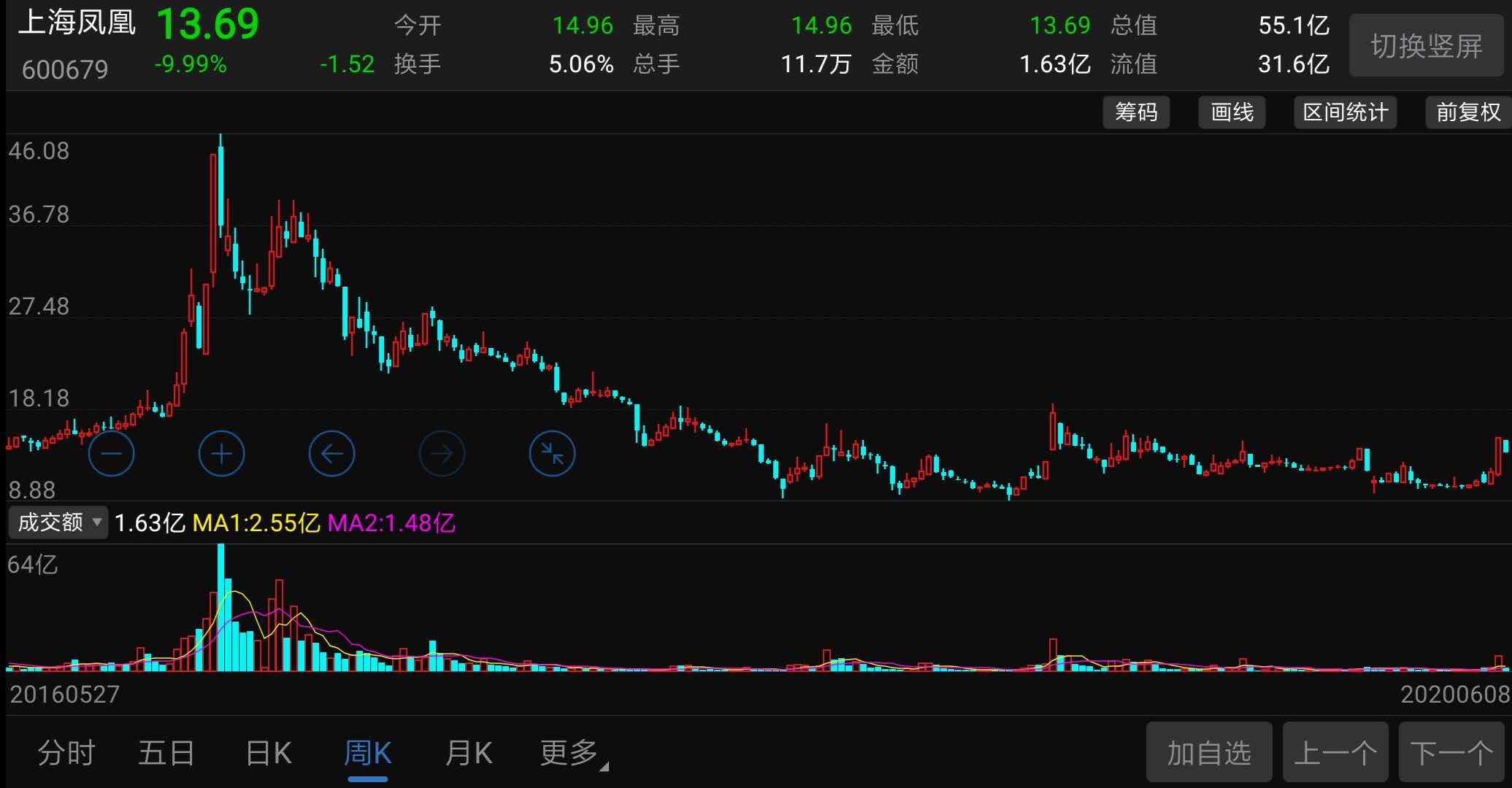Zoom in the chart with the plus icon
The width and height of the screenshot is (1512, 788).
click(221, 453)
